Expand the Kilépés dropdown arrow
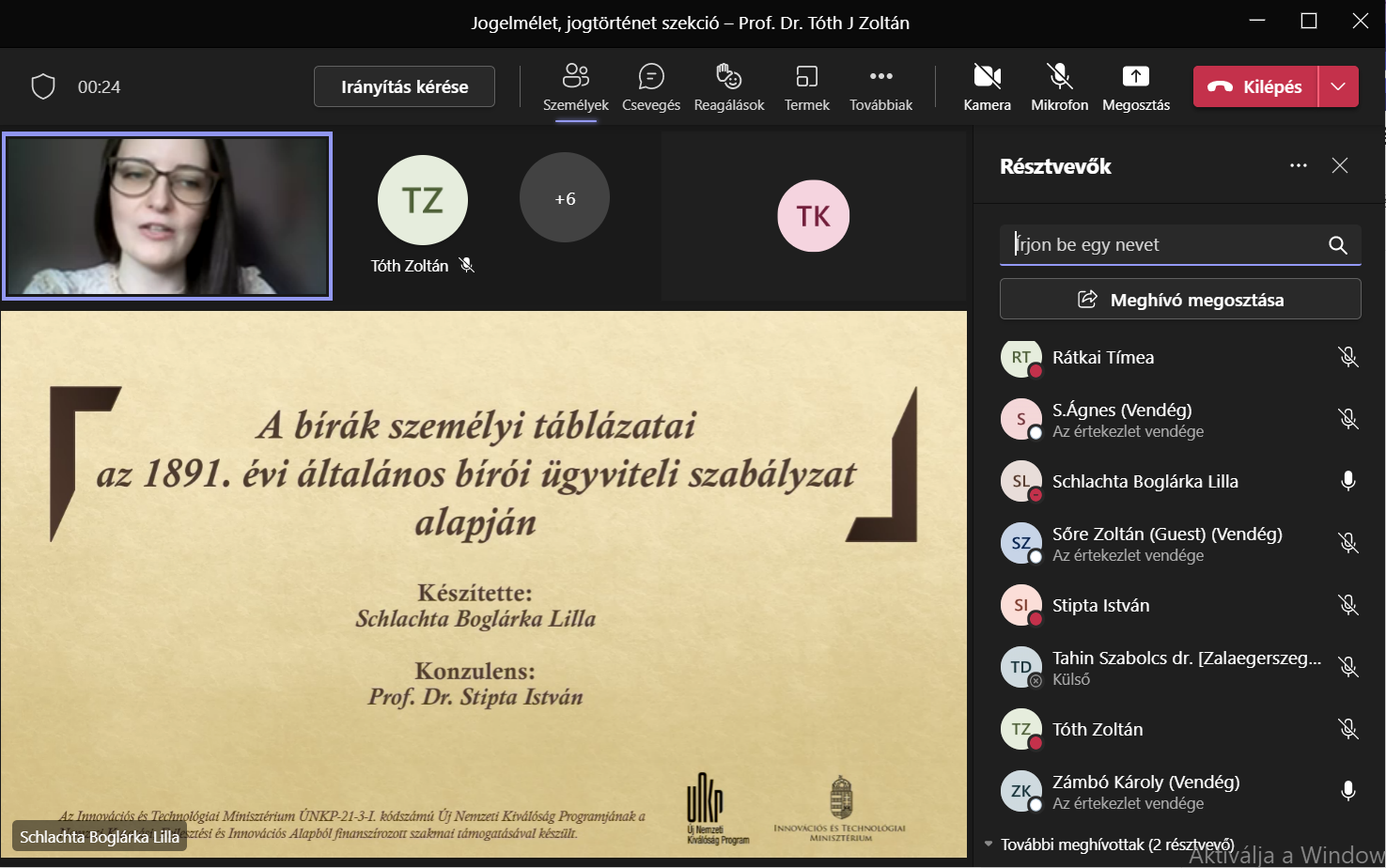1386x868 pixels. coord(1338,86)
